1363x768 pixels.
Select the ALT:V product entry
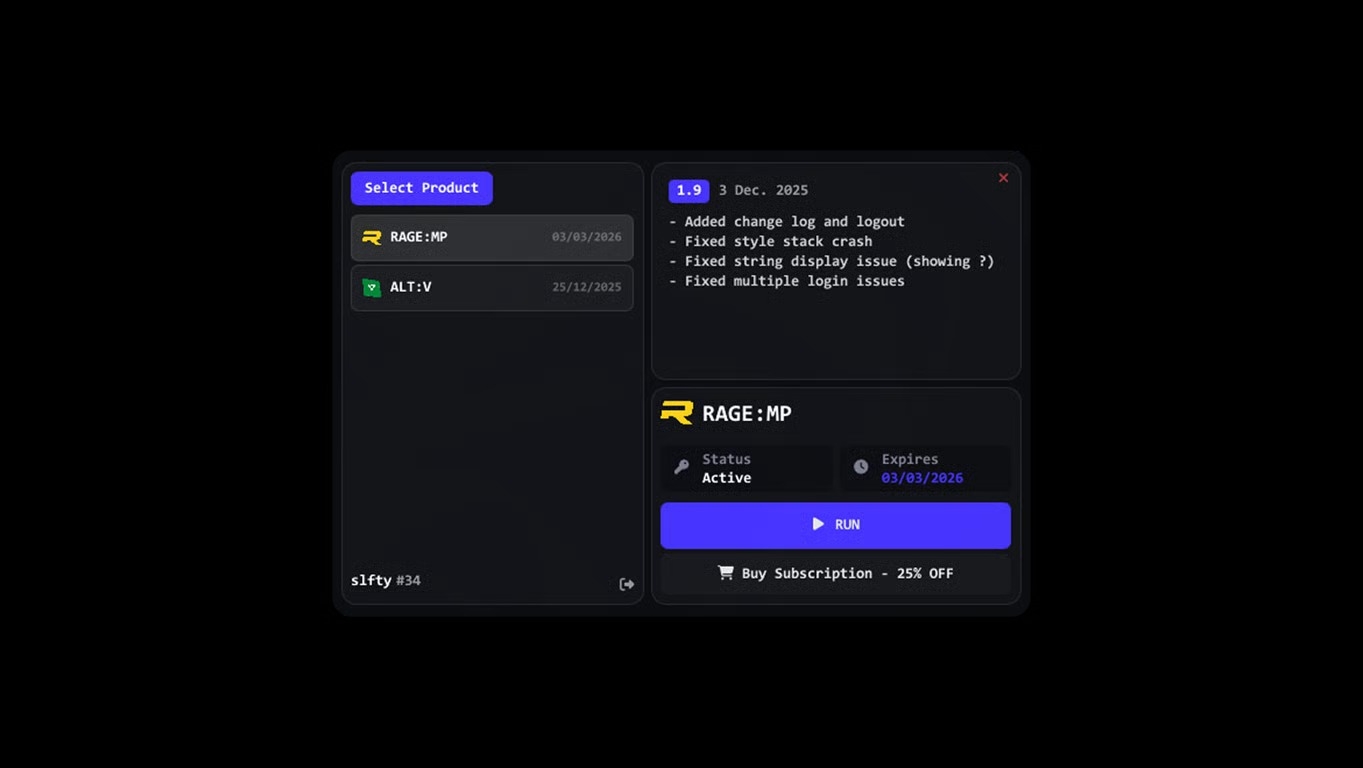491,287
